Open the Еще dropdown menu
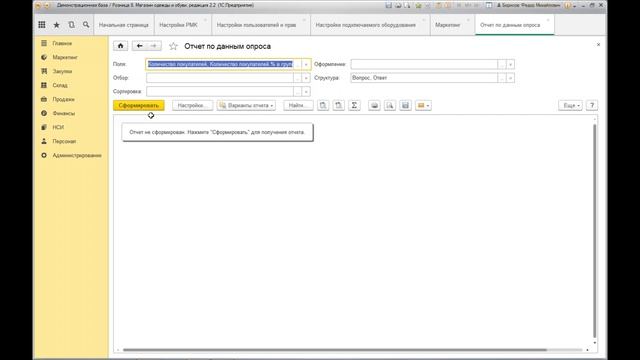Image resolution: width=640 pixels, height=360 pixels. 571,105
